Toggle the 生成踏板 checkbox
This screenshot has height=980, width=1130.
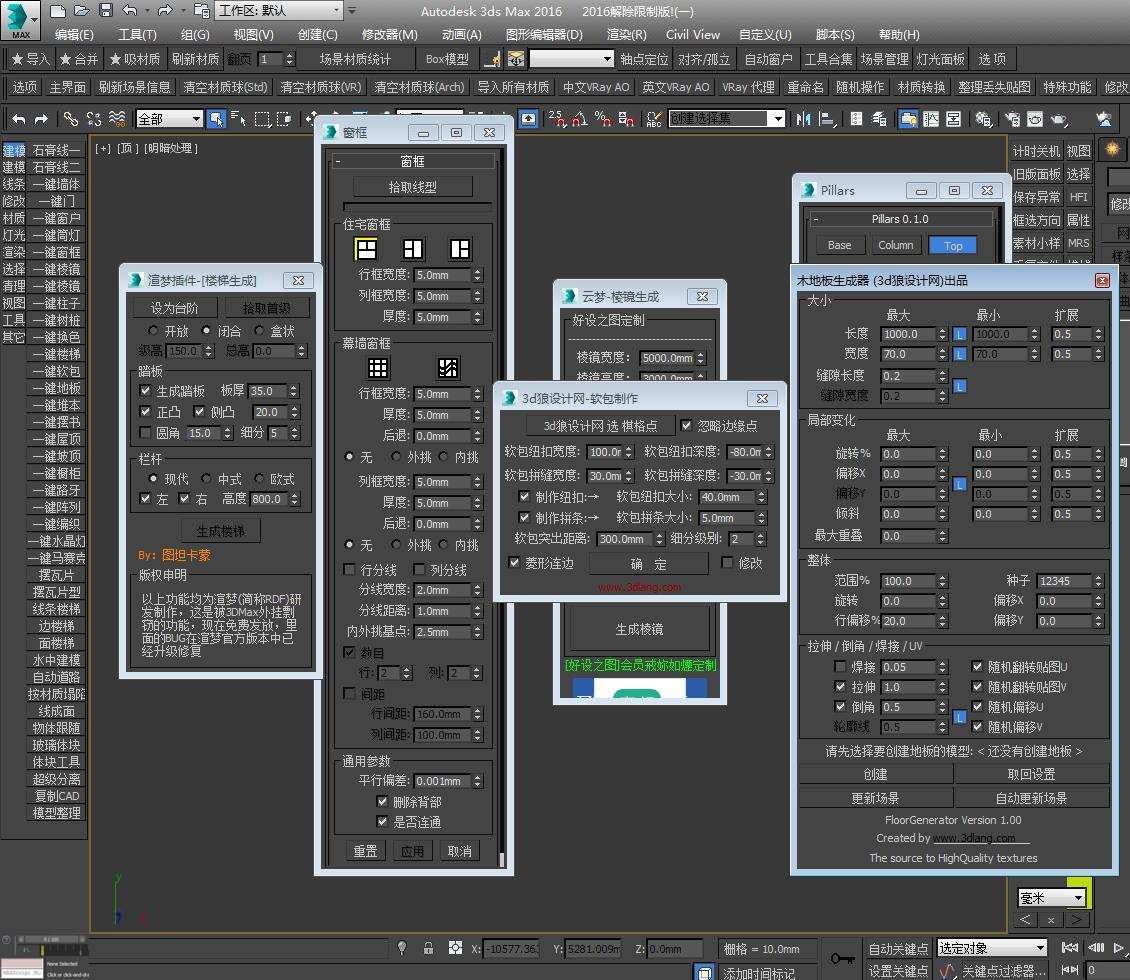pyautogui.click(x=146, y=391)
